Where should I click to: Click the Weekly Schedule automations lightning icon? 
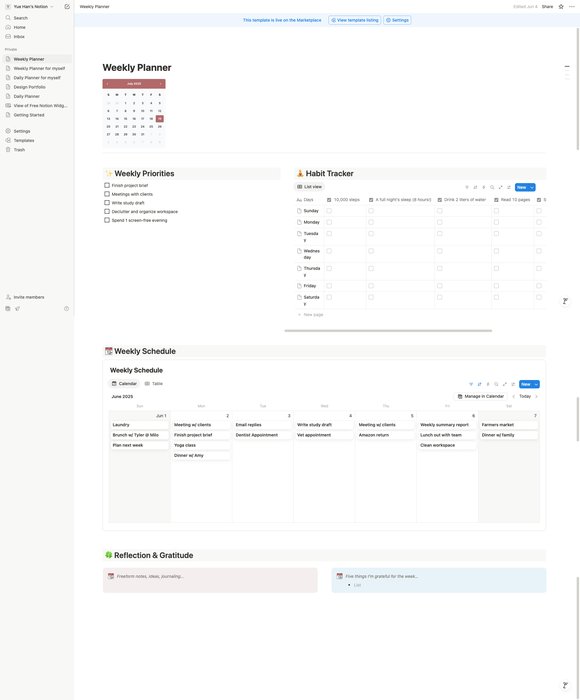point(488,384)
